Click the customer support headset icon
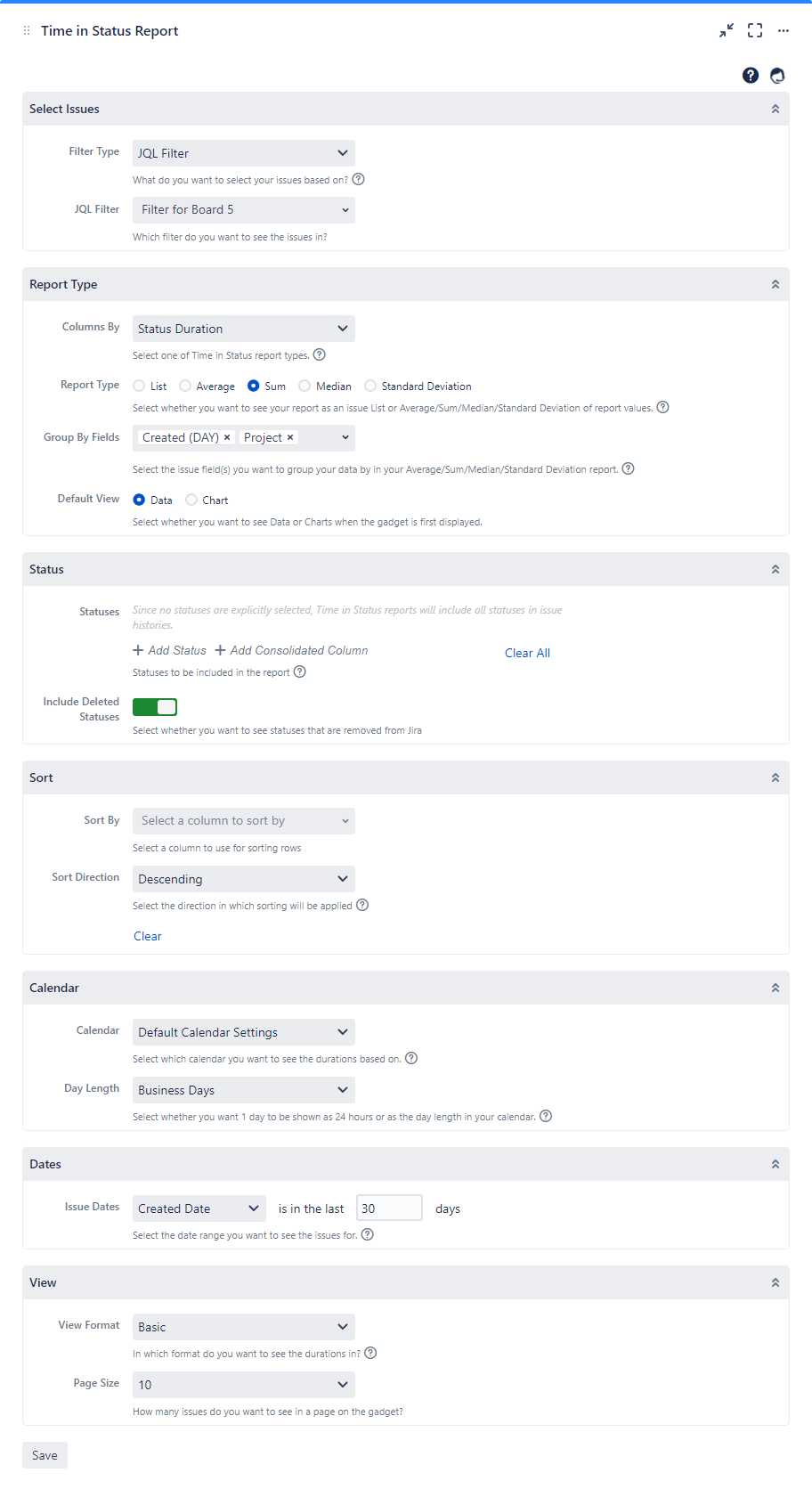Image resolution: width=812 pixels, height=1489 pixels. click(x=777, y=76)
